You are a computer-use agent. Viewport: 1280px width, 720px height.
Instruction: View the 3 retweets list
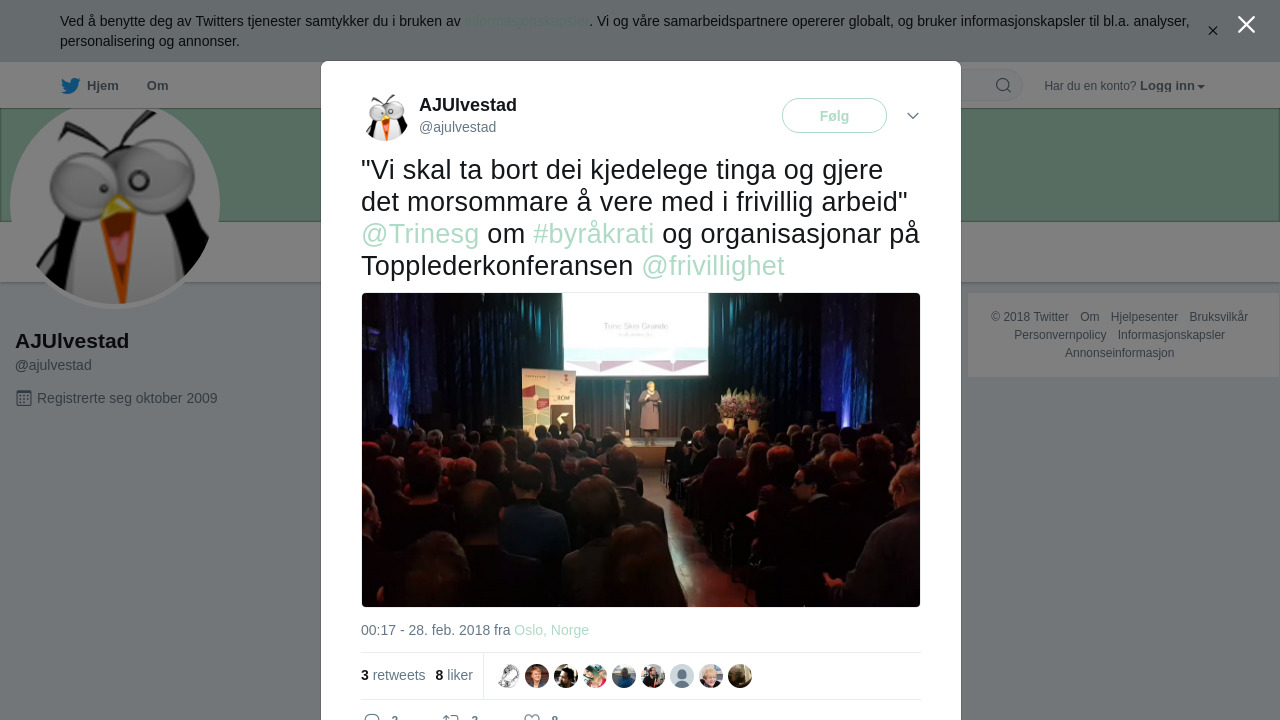(393, 675)
